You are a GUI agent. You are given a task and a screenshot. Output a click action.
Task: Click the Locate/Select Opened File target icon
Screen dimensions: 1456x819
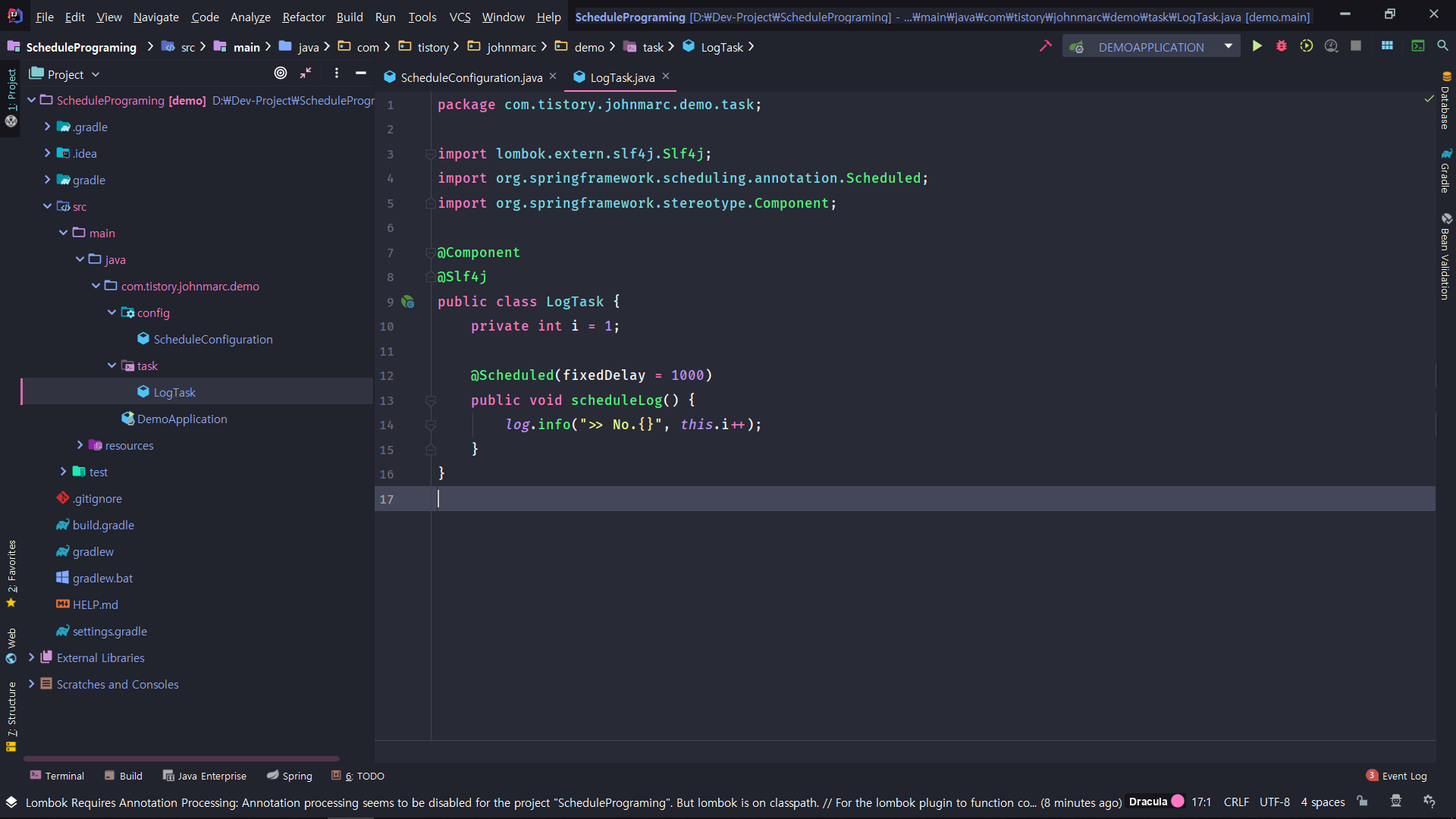(281, 73)
